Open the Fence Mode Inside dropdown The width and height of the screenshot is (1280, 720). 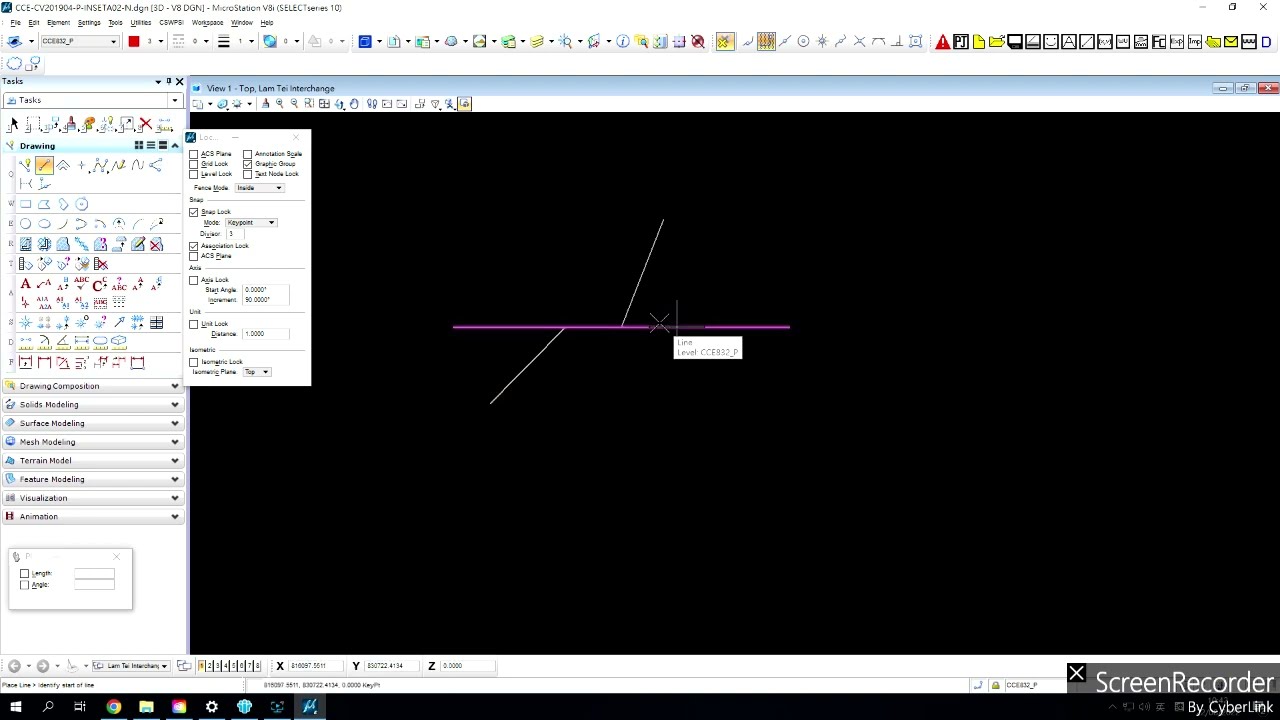pyautogui.click(x=259, y=188)
